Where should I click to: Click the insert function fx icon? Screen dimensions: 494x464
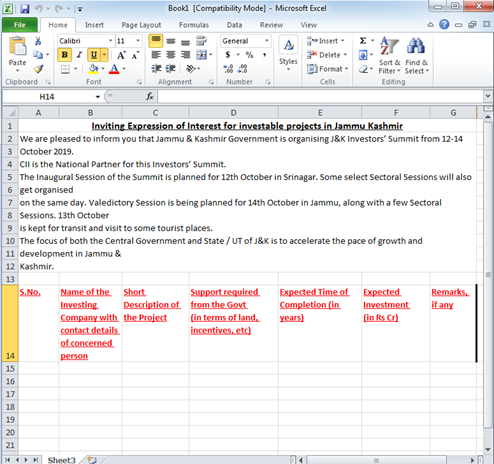[x=150, y=96]
